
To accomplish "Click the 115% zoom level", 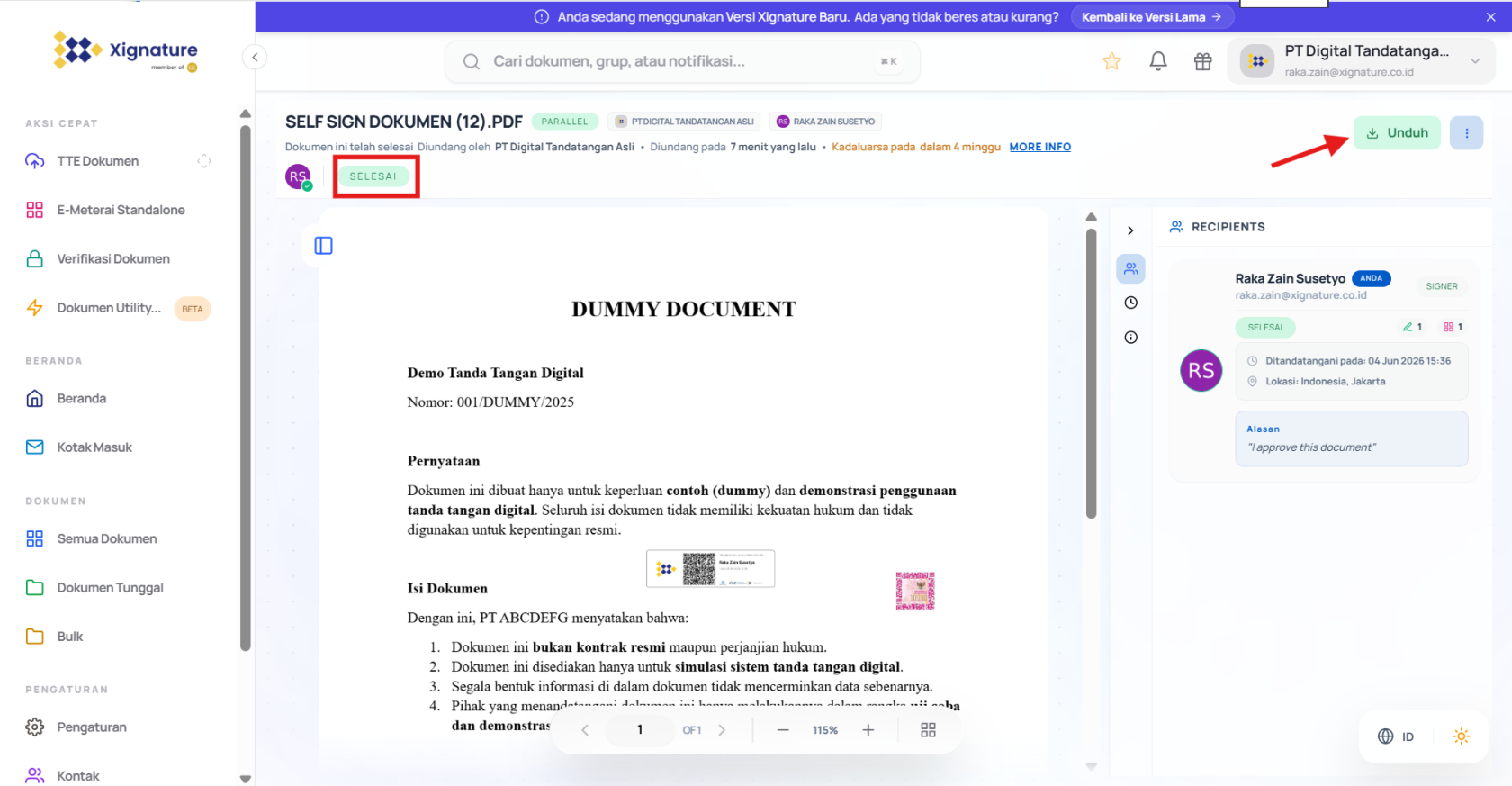I will click(824, 730).
